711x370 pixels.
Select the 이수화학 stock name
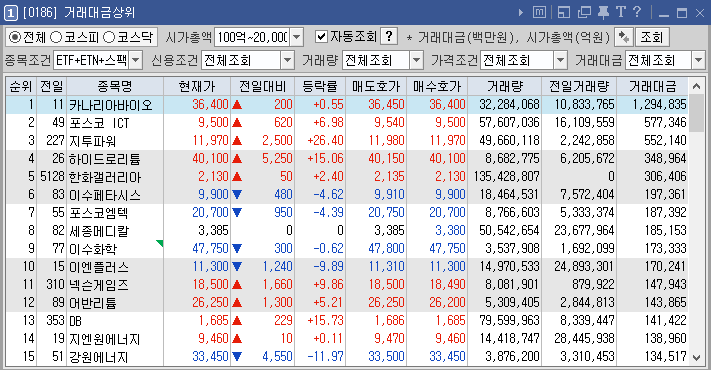(93, 249)
